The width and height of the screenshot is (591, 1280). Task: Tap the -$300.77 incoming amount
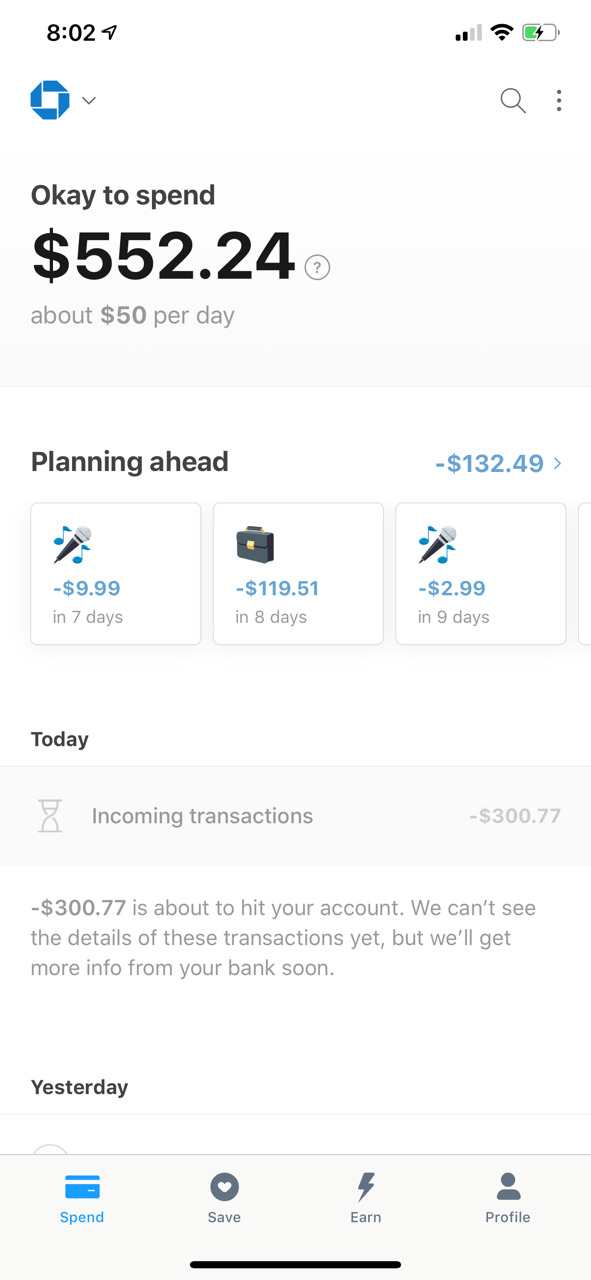(515, 816)
